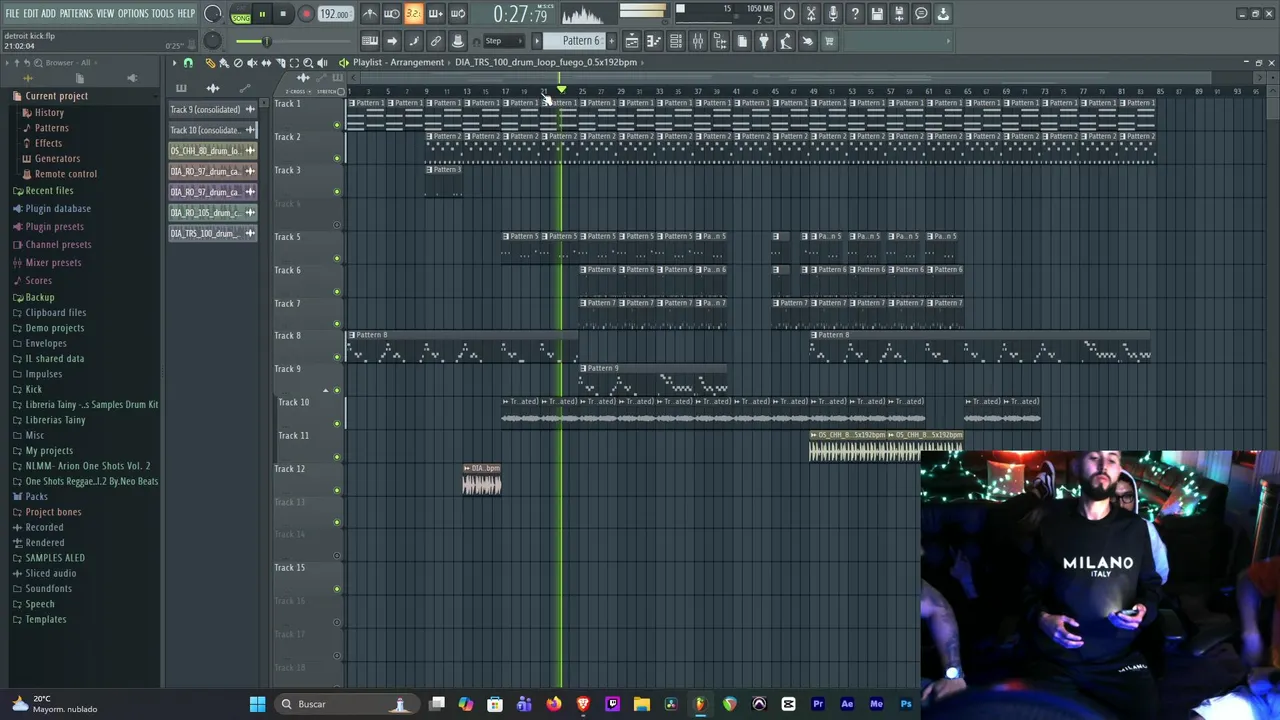The height and width of the screenshot is (720, 1280).
Task: Select the playlist zoom tool
Action: [308, 63]
